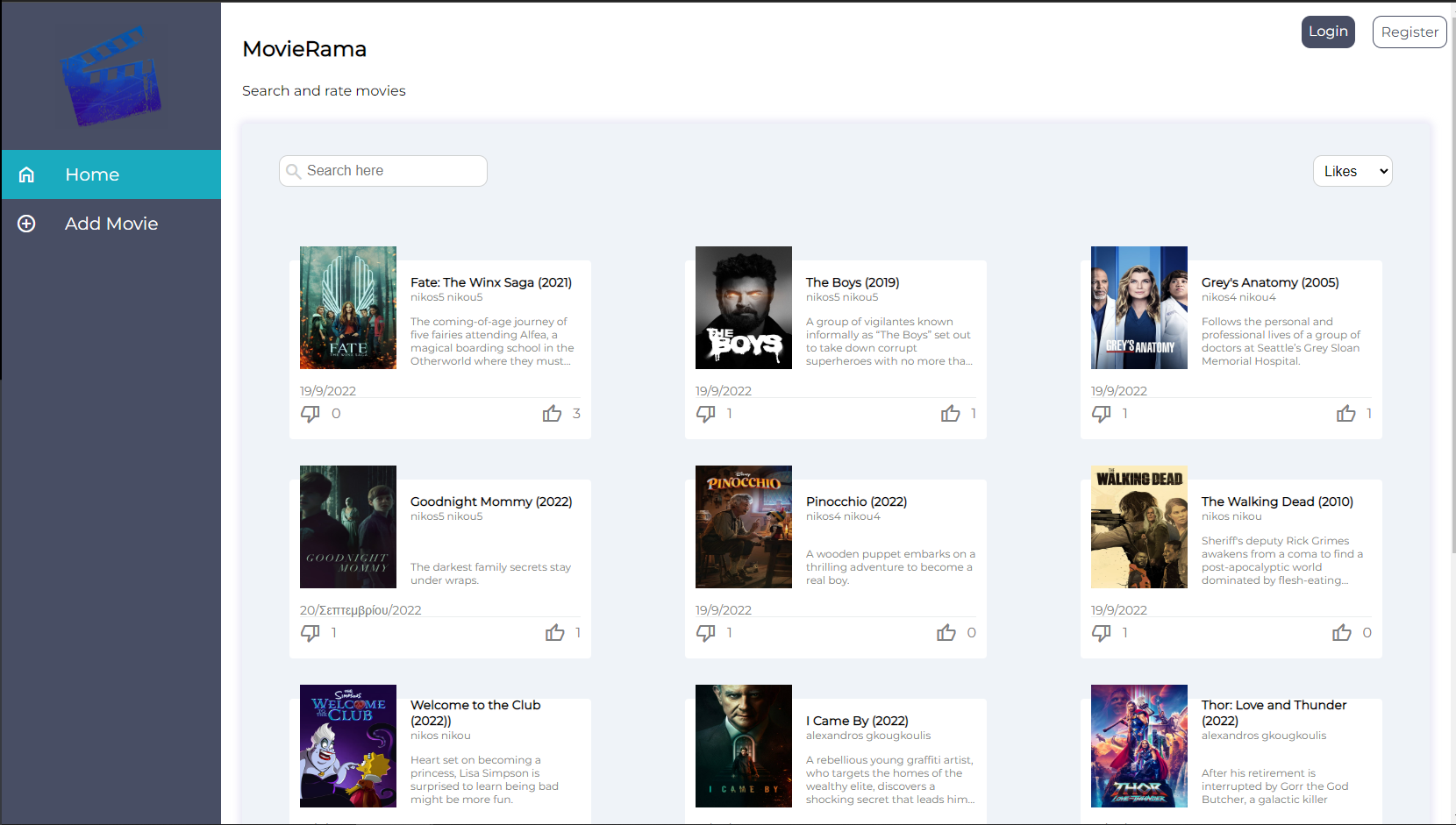
Task: Click the thumbs up on Grey's Anatomy
Action: (x=1345, y=413)
